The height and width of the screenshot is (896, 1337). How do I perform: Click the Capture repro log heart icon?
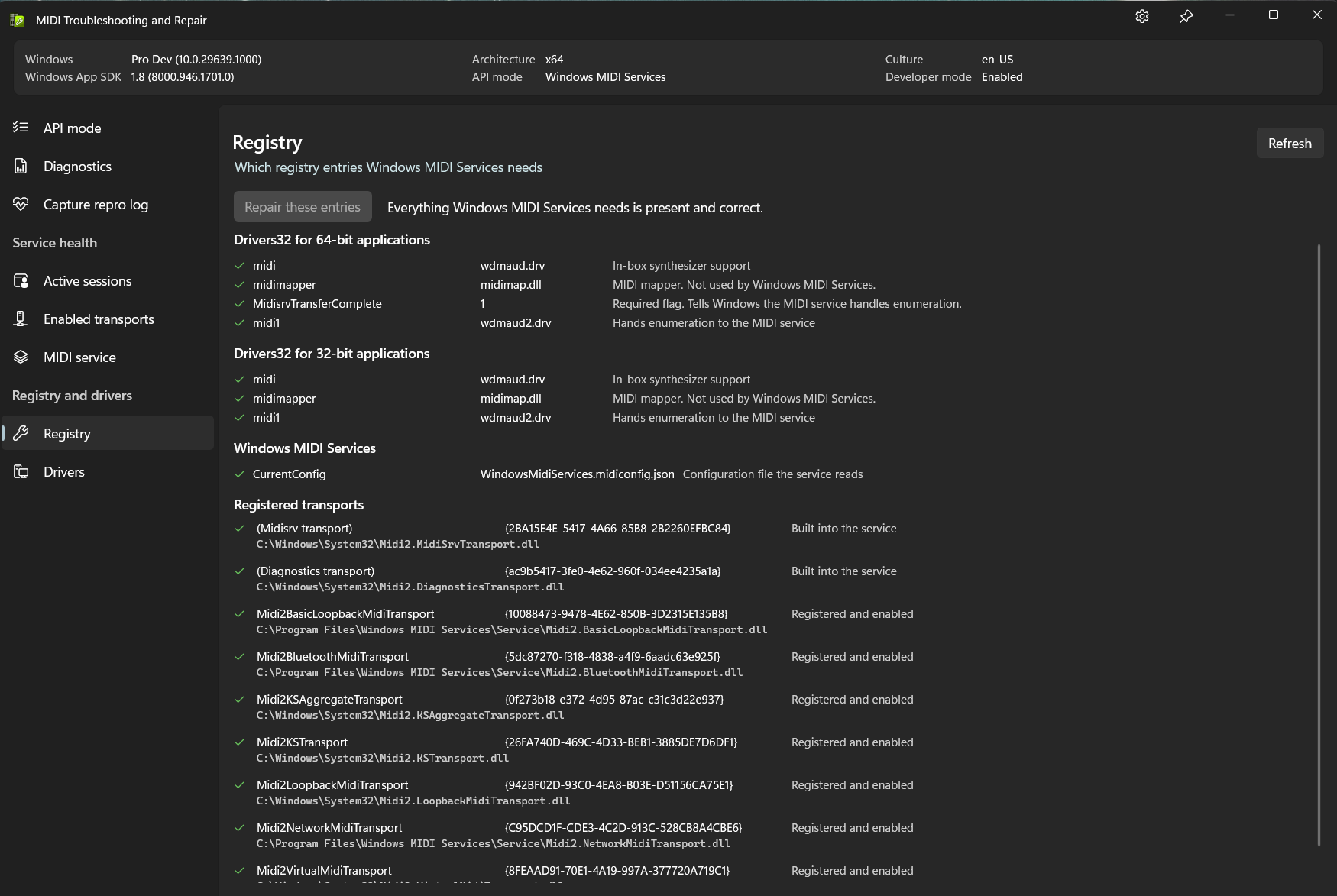click(21, 204)
